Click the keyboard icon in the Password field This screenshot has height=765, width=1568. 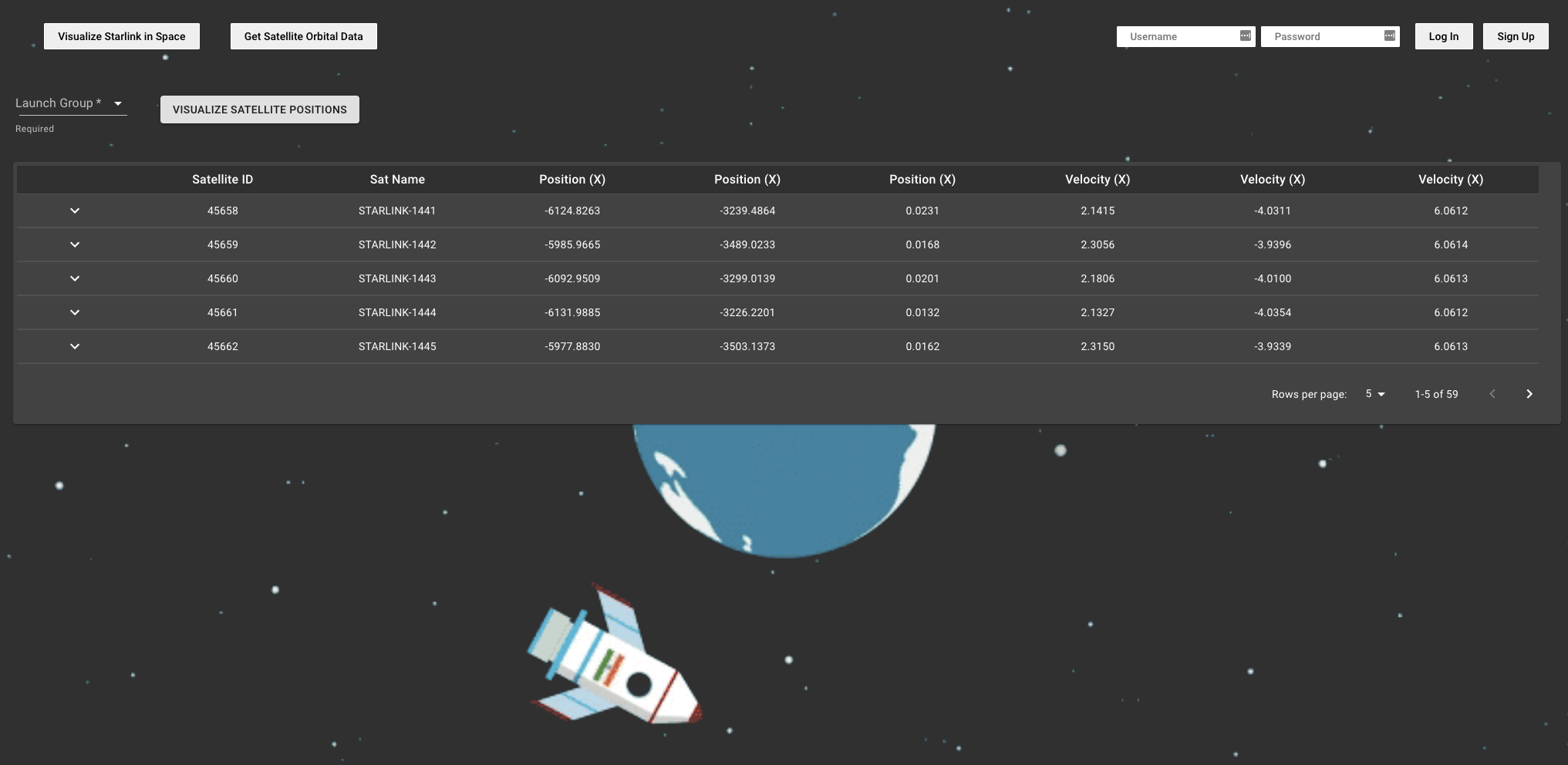[x=1388, y=35]
